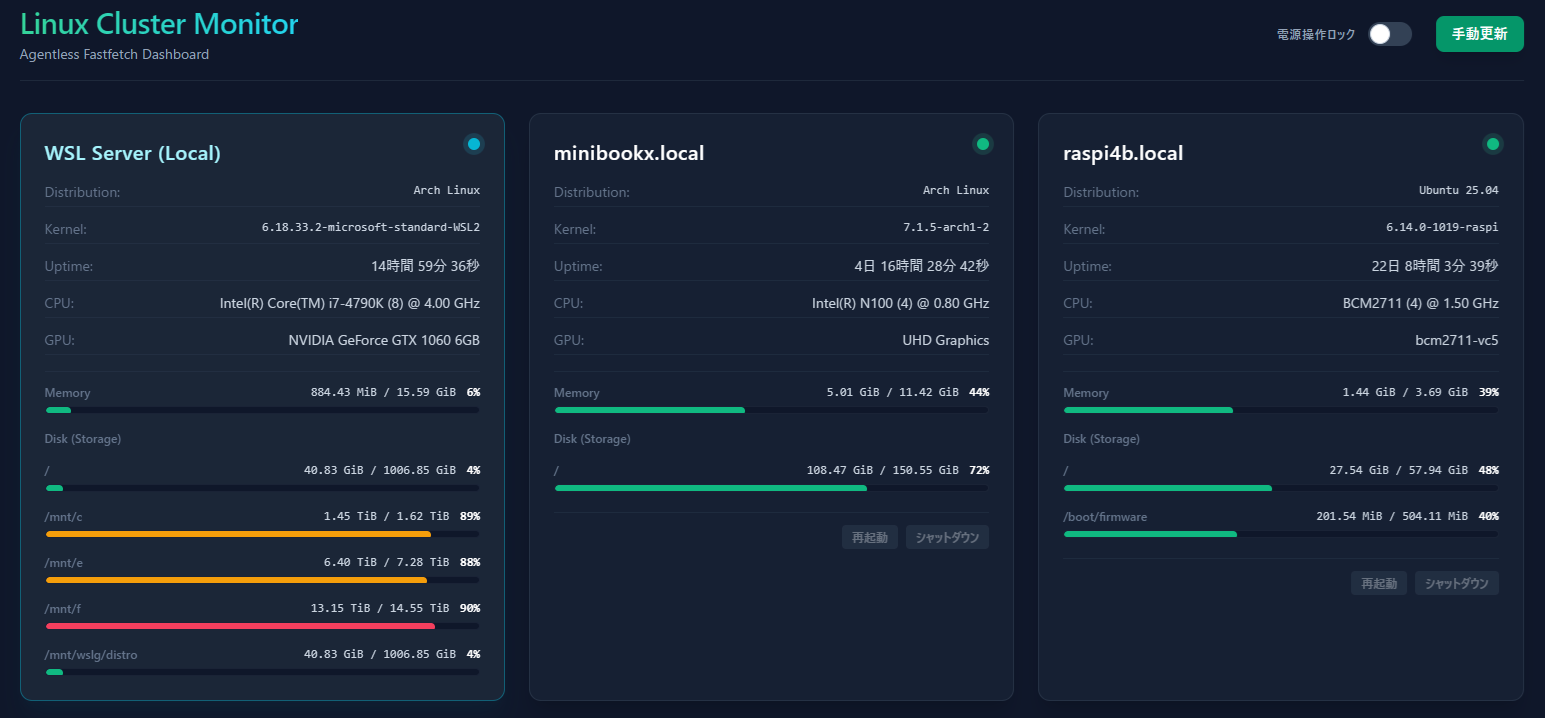Toggle the 電源操作ロック switch

coord(1390,34)
